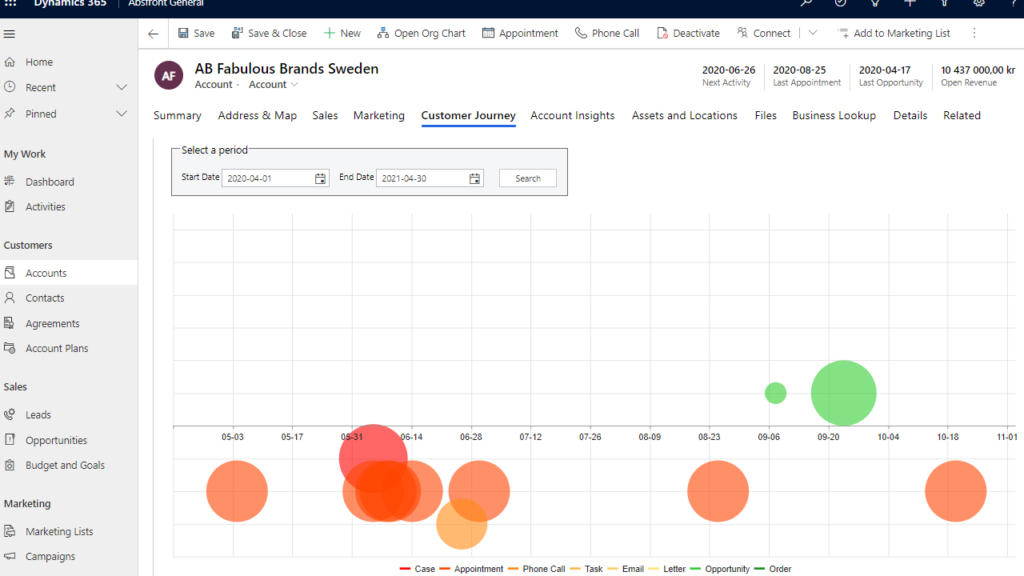1024x576 pixels.
Task: Toggle Email series in legend
Action: pyautogui.click(x=625, y=569)
